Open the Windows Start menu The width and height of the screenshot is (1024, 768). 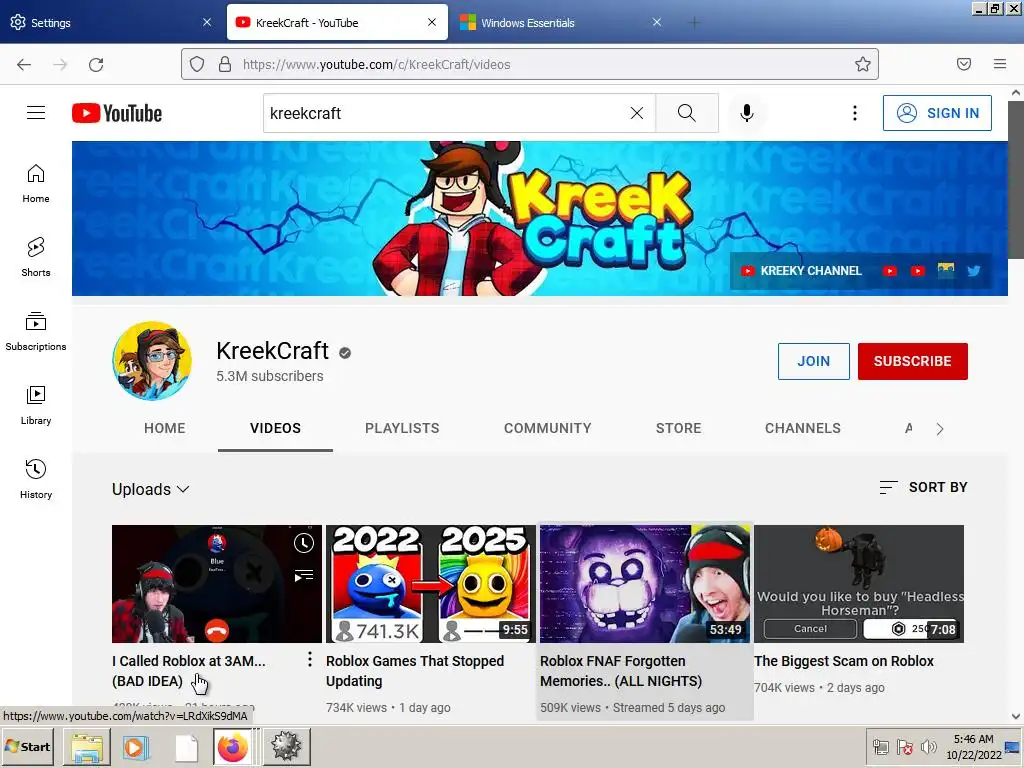(x=28, y=746)
